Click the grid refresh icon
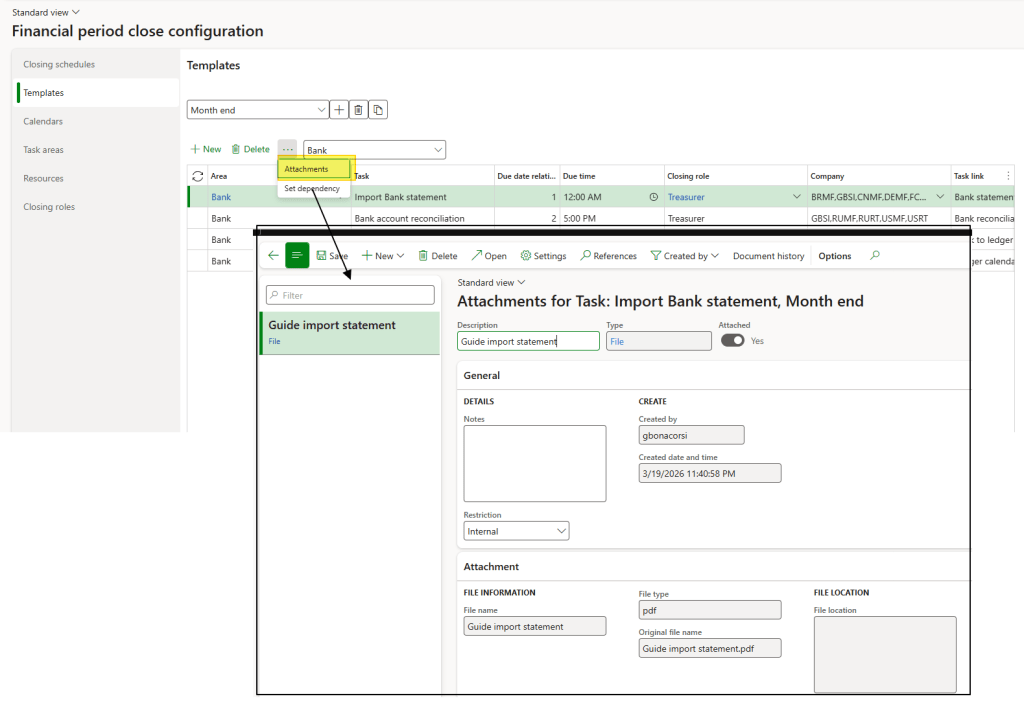Screen dimensions: 1024x714 point(197,176)
